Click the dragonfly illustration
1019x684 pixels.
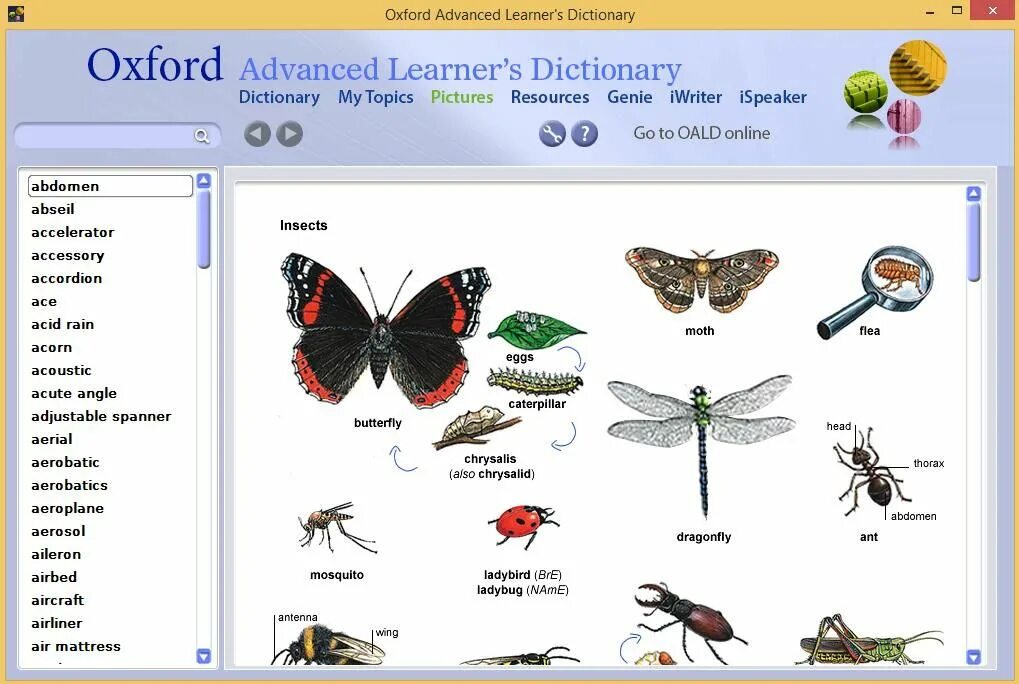[702, 447]
